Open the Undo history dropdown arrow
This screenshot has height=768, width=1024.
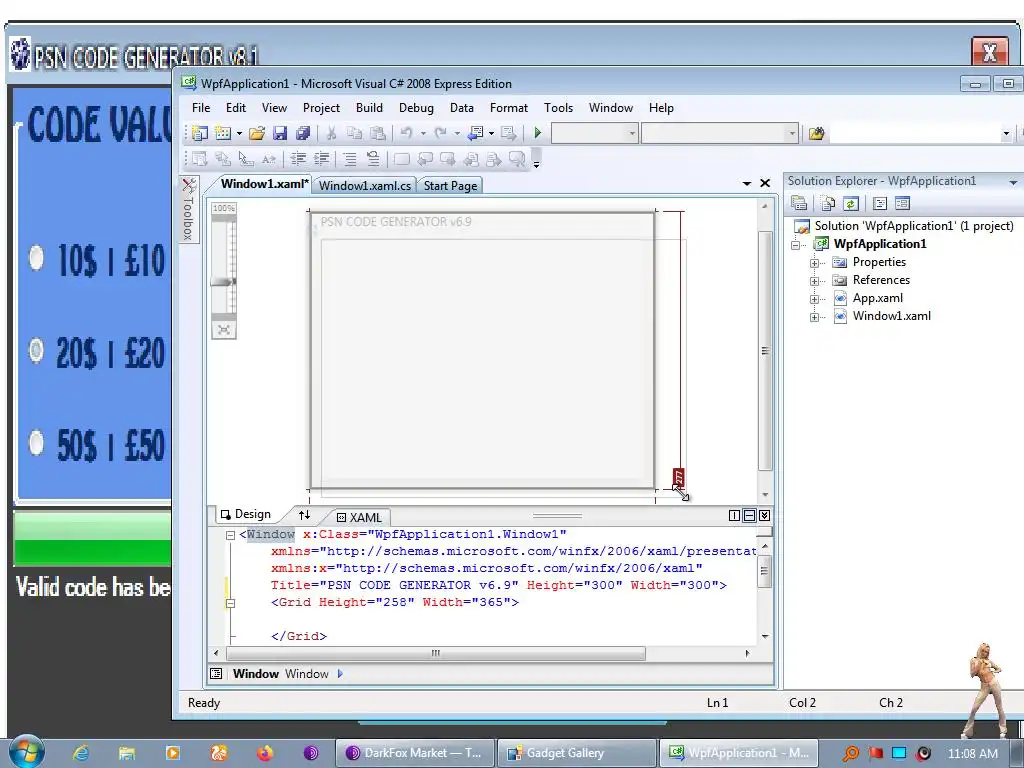tap(423, 134)
